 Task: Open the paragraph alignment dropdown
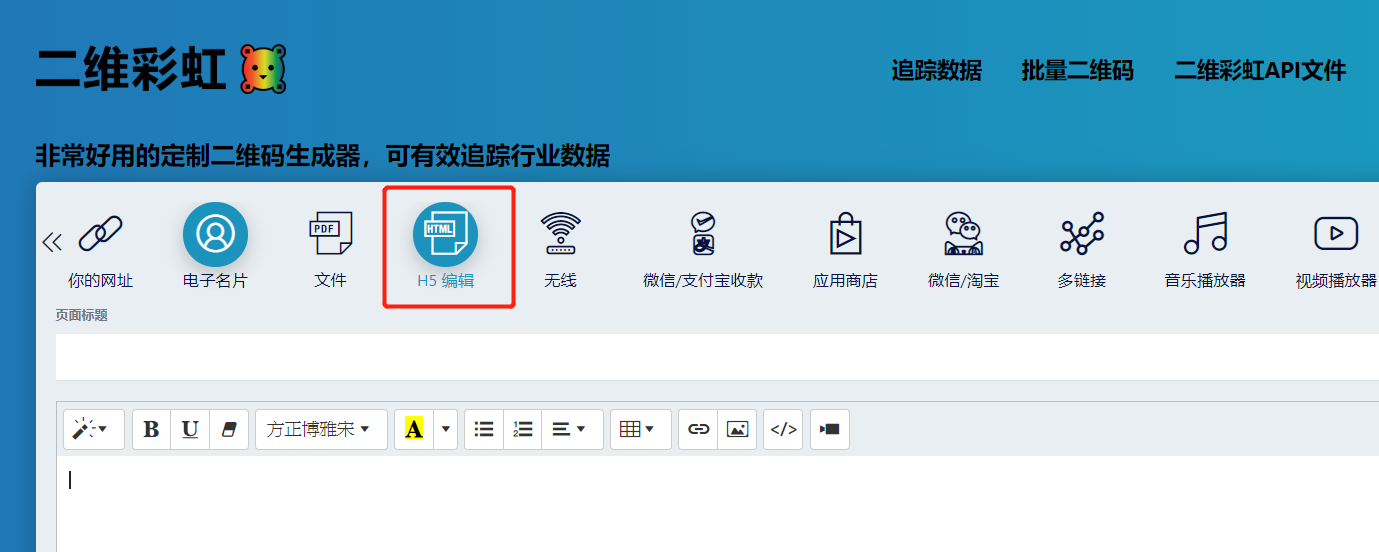coord(572,429)
